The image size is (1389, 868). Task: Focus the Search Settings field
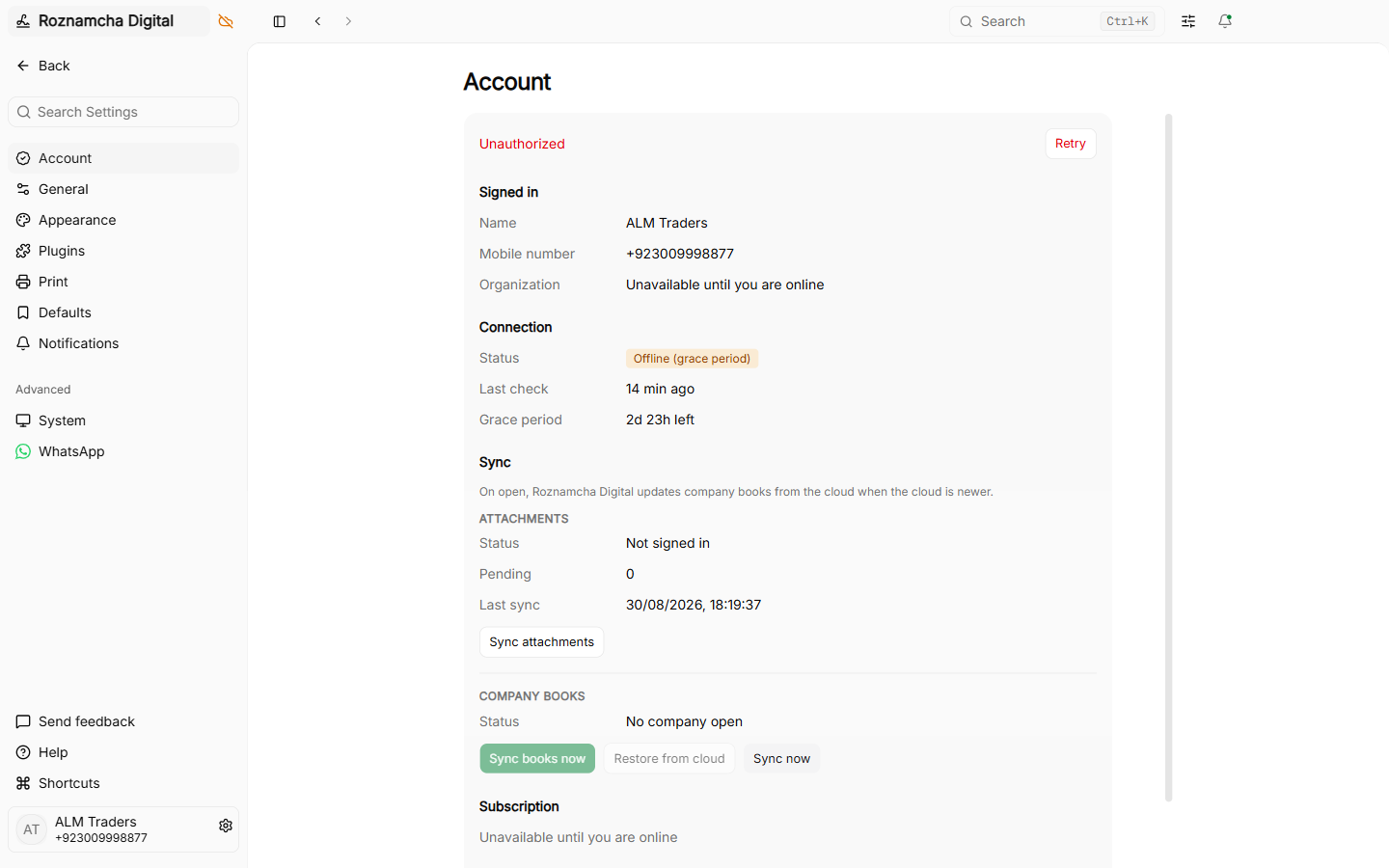123,112
